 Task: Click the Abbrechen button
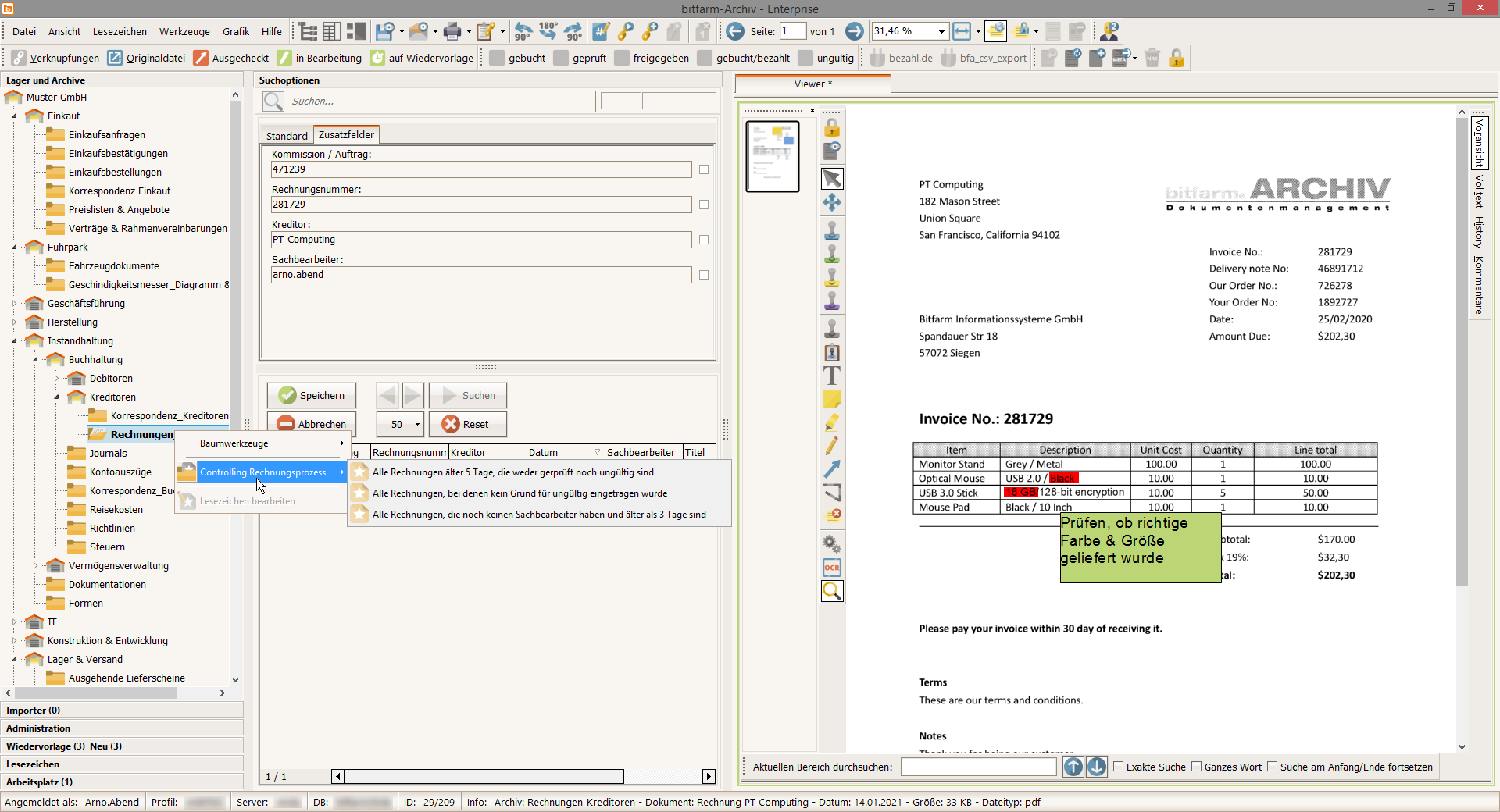[312, 424]
